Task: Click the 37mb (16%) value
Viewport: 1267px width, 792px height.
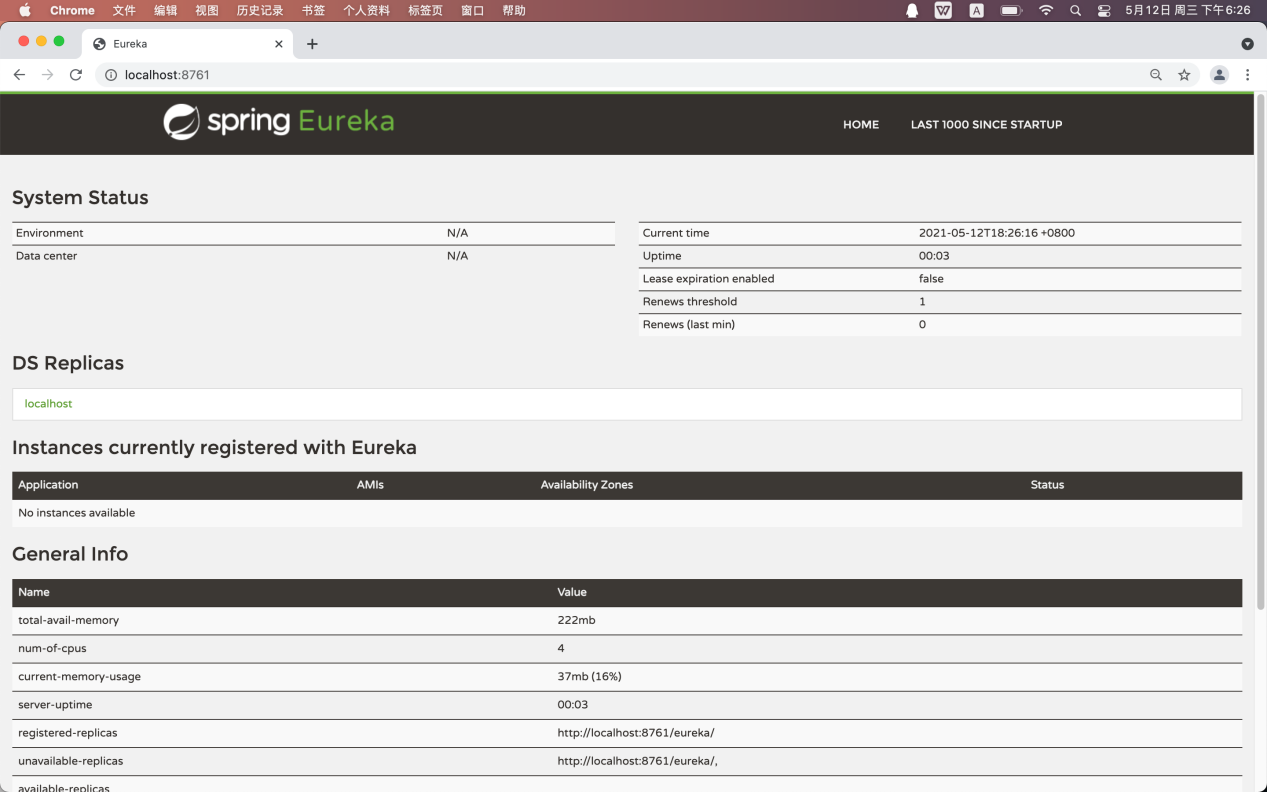Action: click(590, 677)
